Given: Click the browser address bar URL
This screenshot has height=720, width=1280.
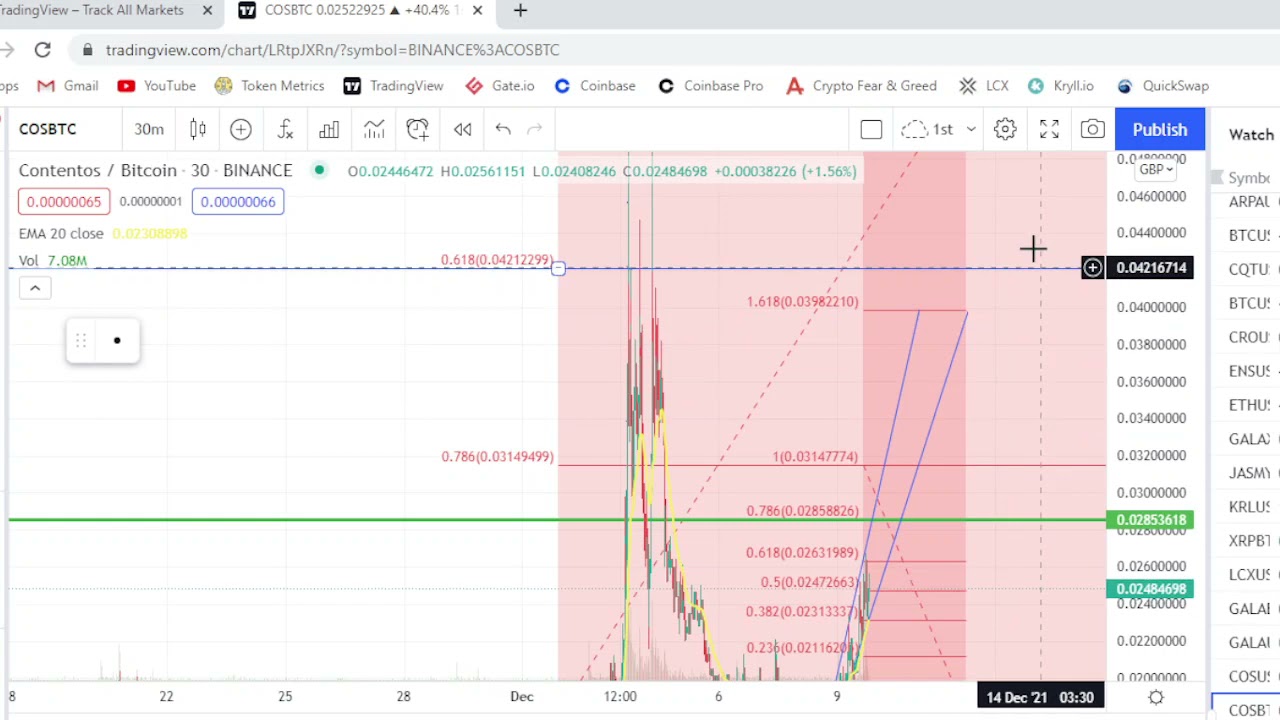Looking at the screenshot, I should 332,49.
